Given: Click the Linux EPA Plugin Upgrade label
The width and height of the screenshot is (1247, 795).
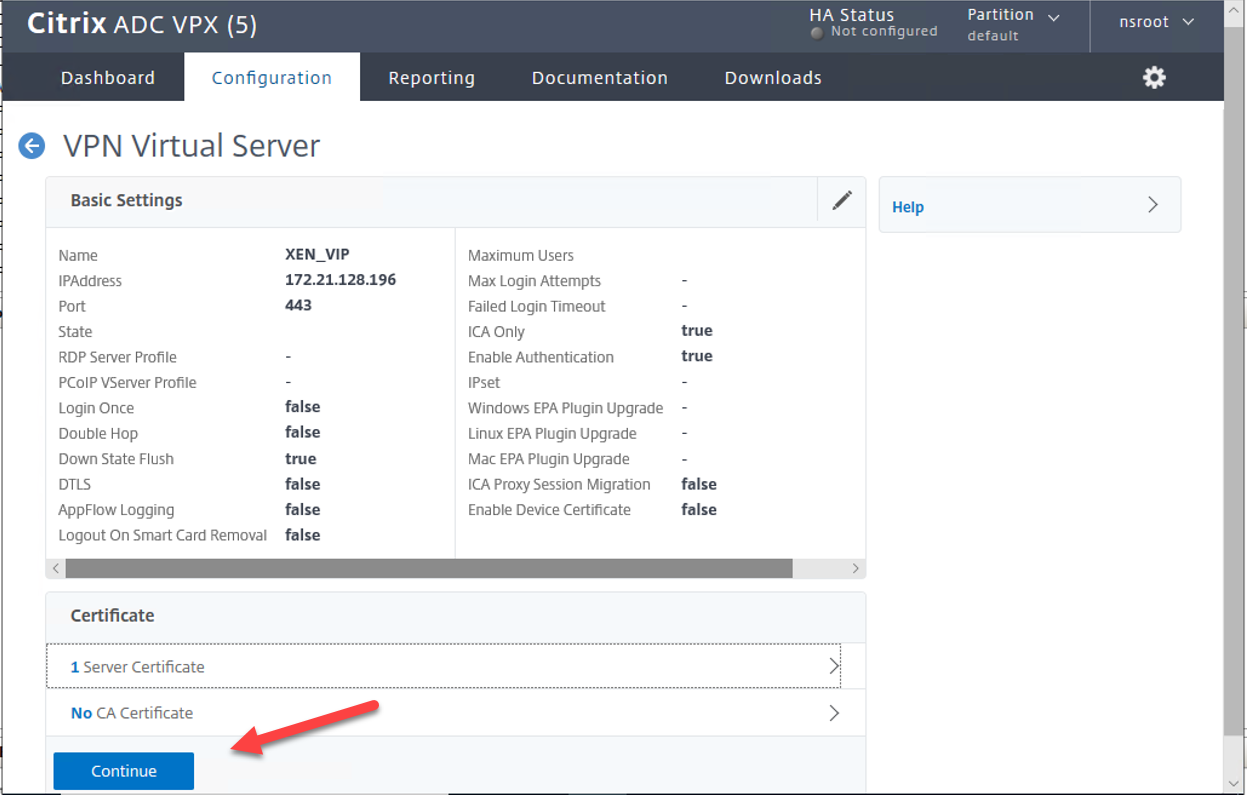Looking at the screenshot, I should pyautogui.click(x=552, y=433).
